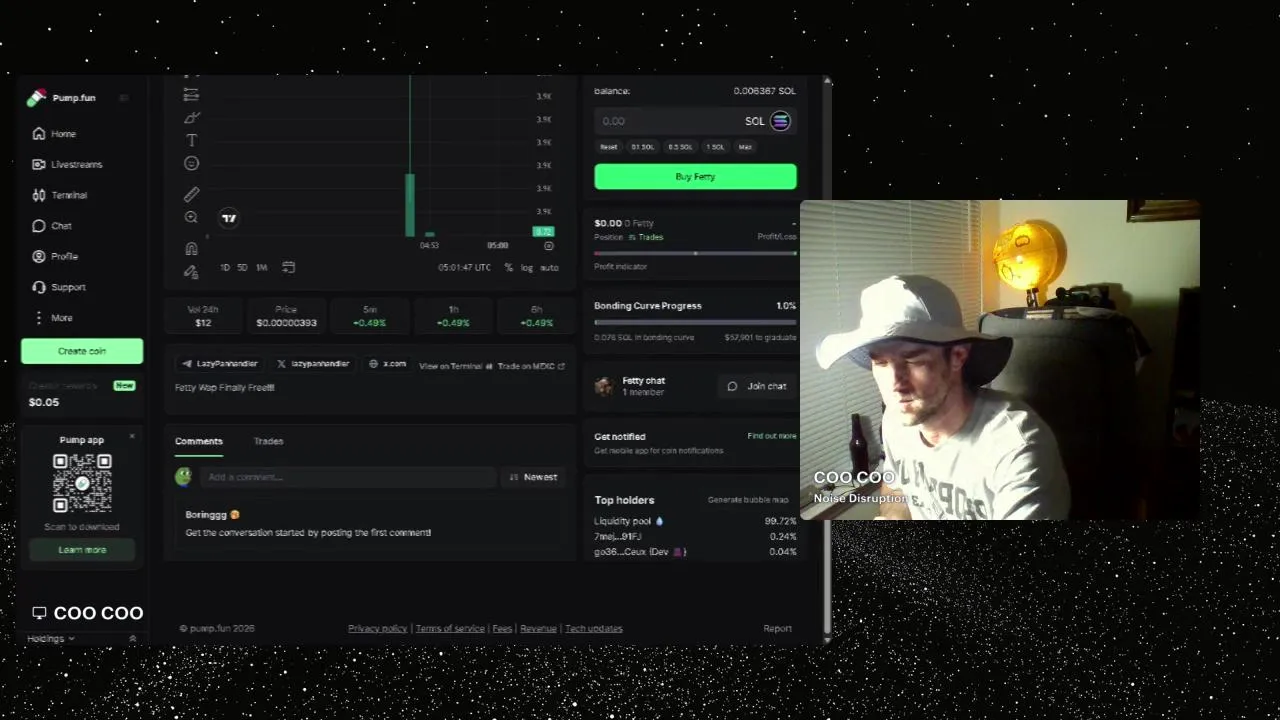The image size is (1280, 720).
Task: Set chart range to 5D
Action: [242, 268]
